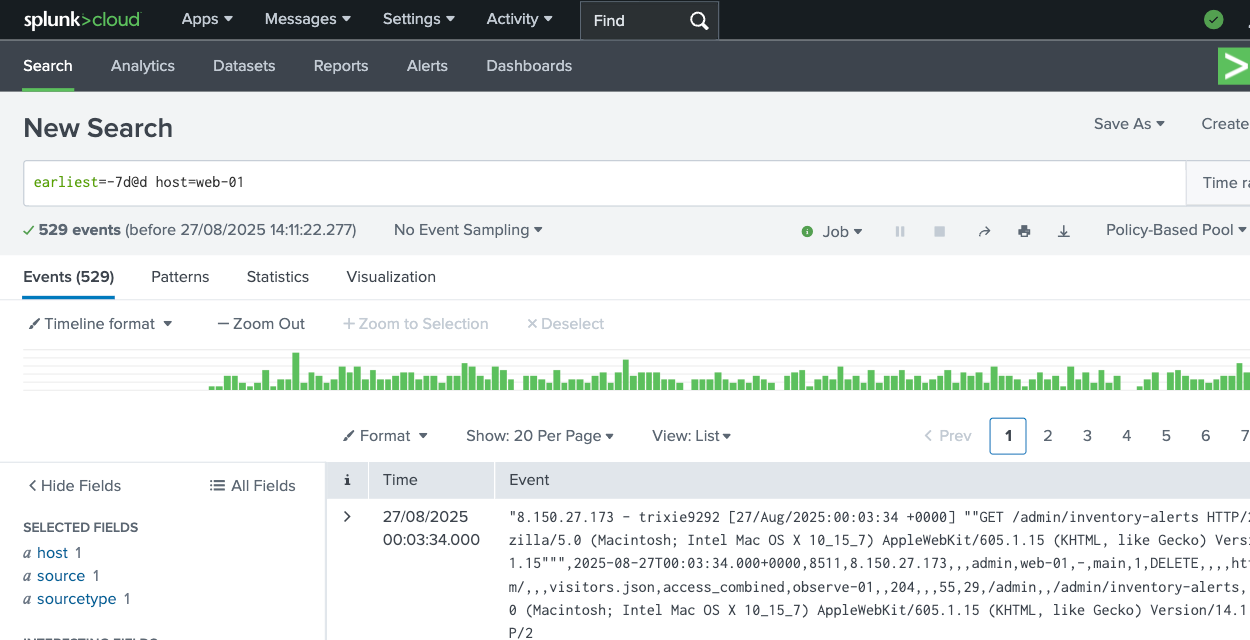
Task: Open the Timeline format dropdown
Action: [100, 324]
